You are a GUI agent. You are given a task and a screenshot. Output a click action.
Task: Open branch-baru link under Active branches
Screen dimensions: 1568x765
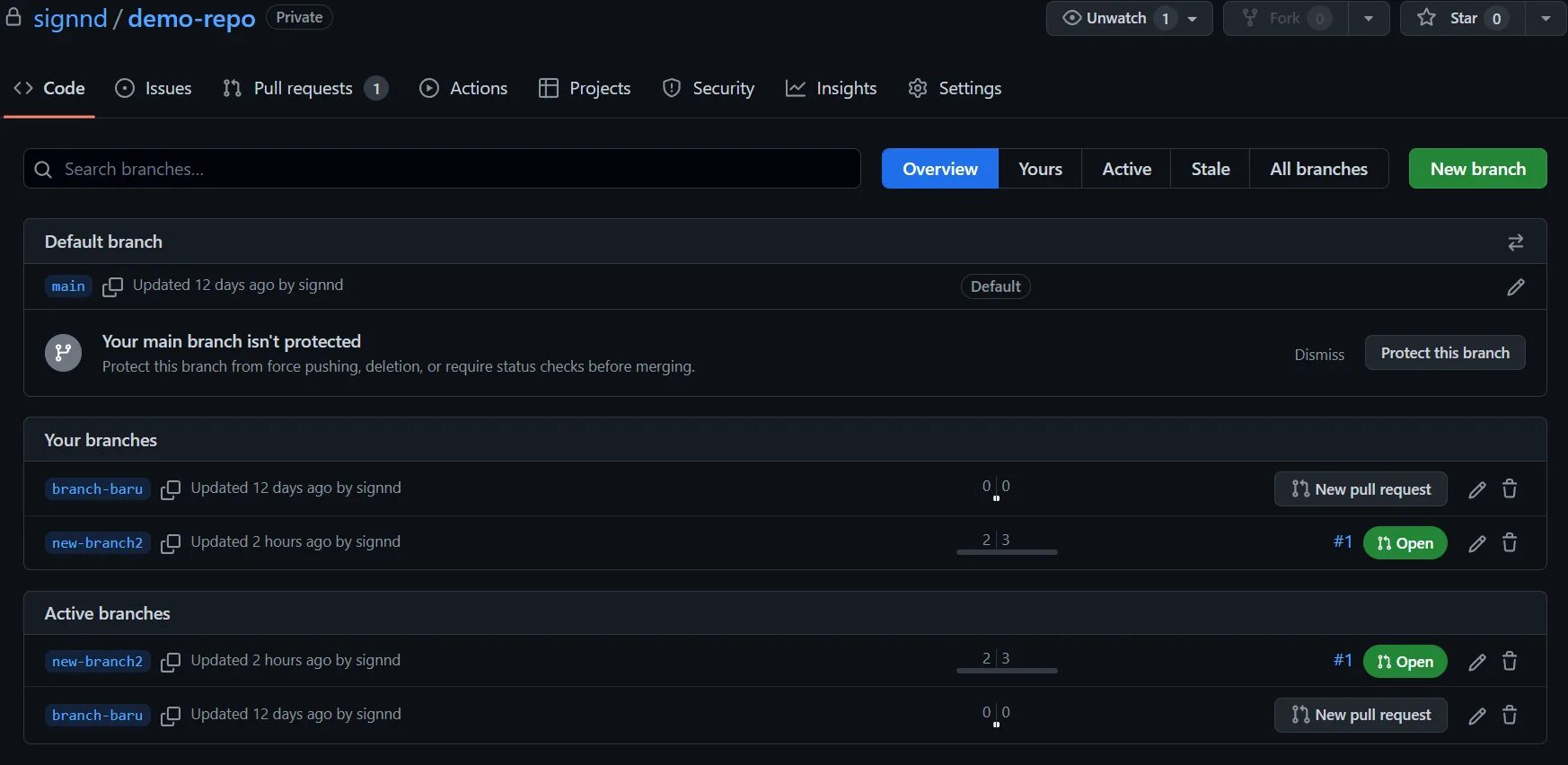pos(97,716)
